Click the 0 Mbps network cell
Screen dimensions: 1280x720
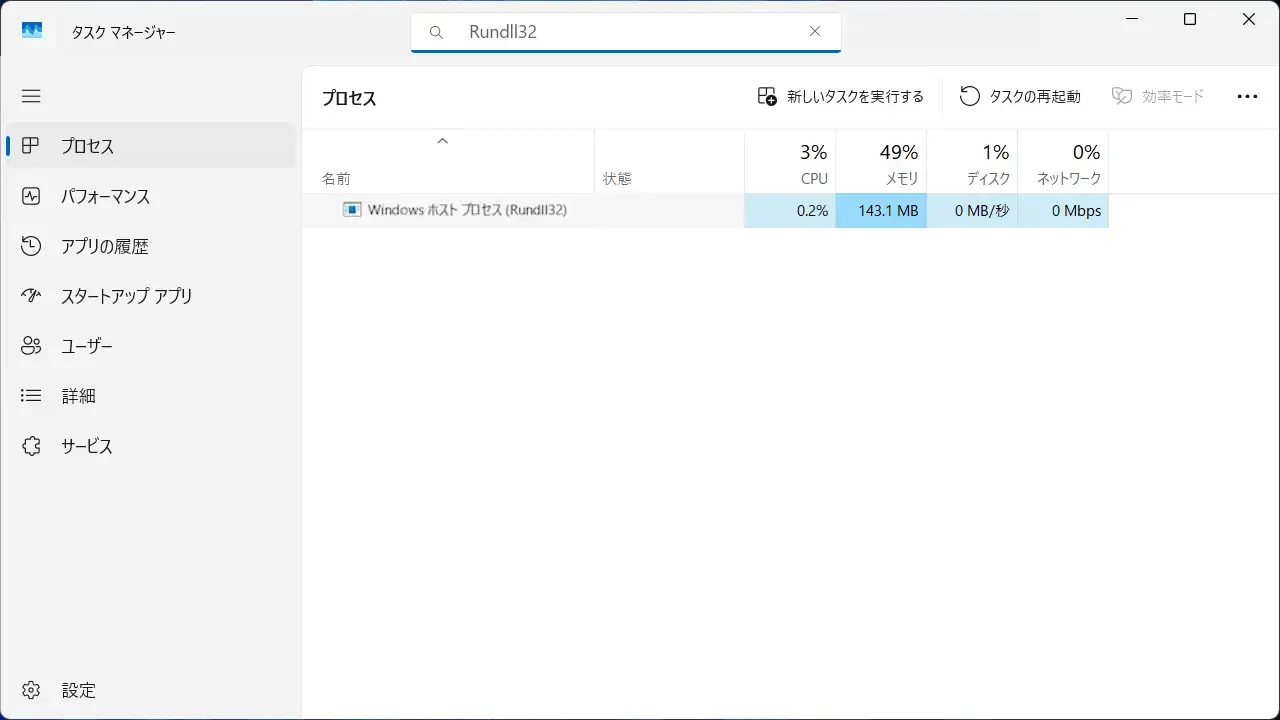1063,211
